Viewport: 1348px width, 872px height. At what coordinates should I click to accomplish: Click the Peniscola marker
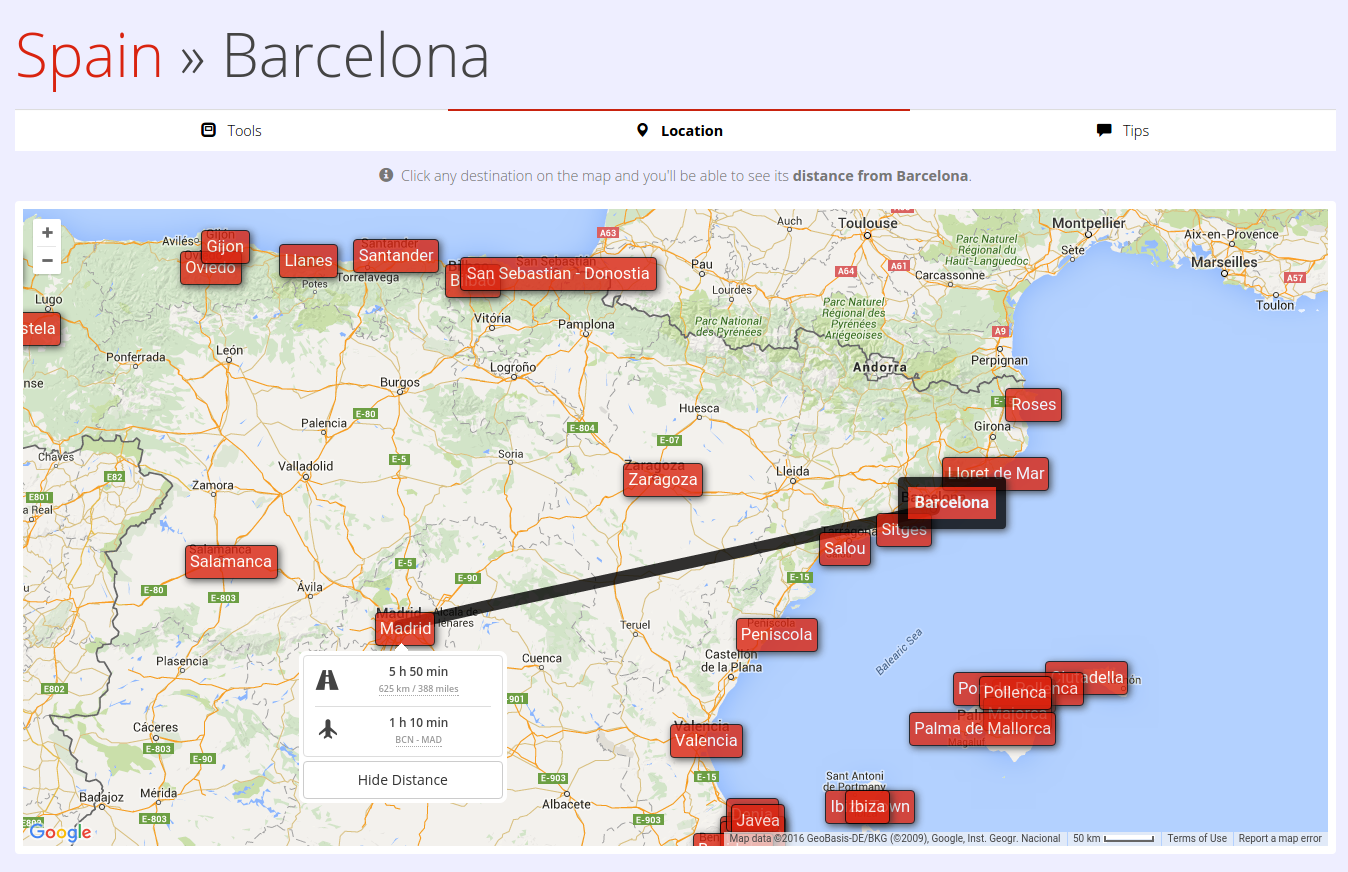pyautogui.click(x=777, y=635)
